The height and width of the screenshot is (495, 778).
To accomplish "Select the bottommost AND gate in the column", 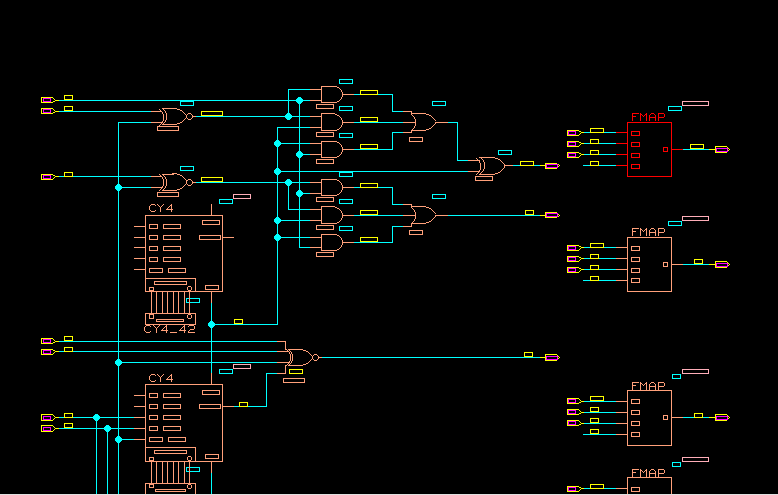I will click(331, 241).
